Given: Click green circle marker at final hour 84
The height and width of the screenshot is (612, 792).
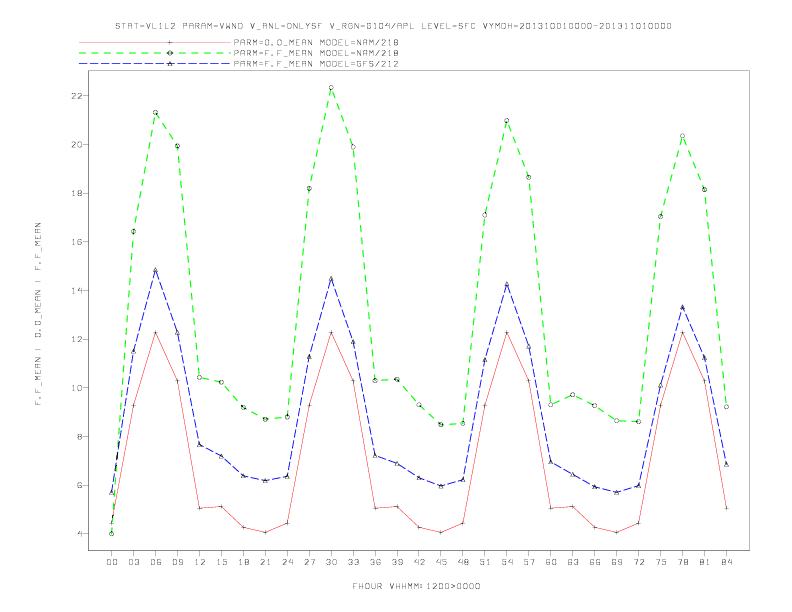Looking at the screenshot, I should [x=726, y=407].
